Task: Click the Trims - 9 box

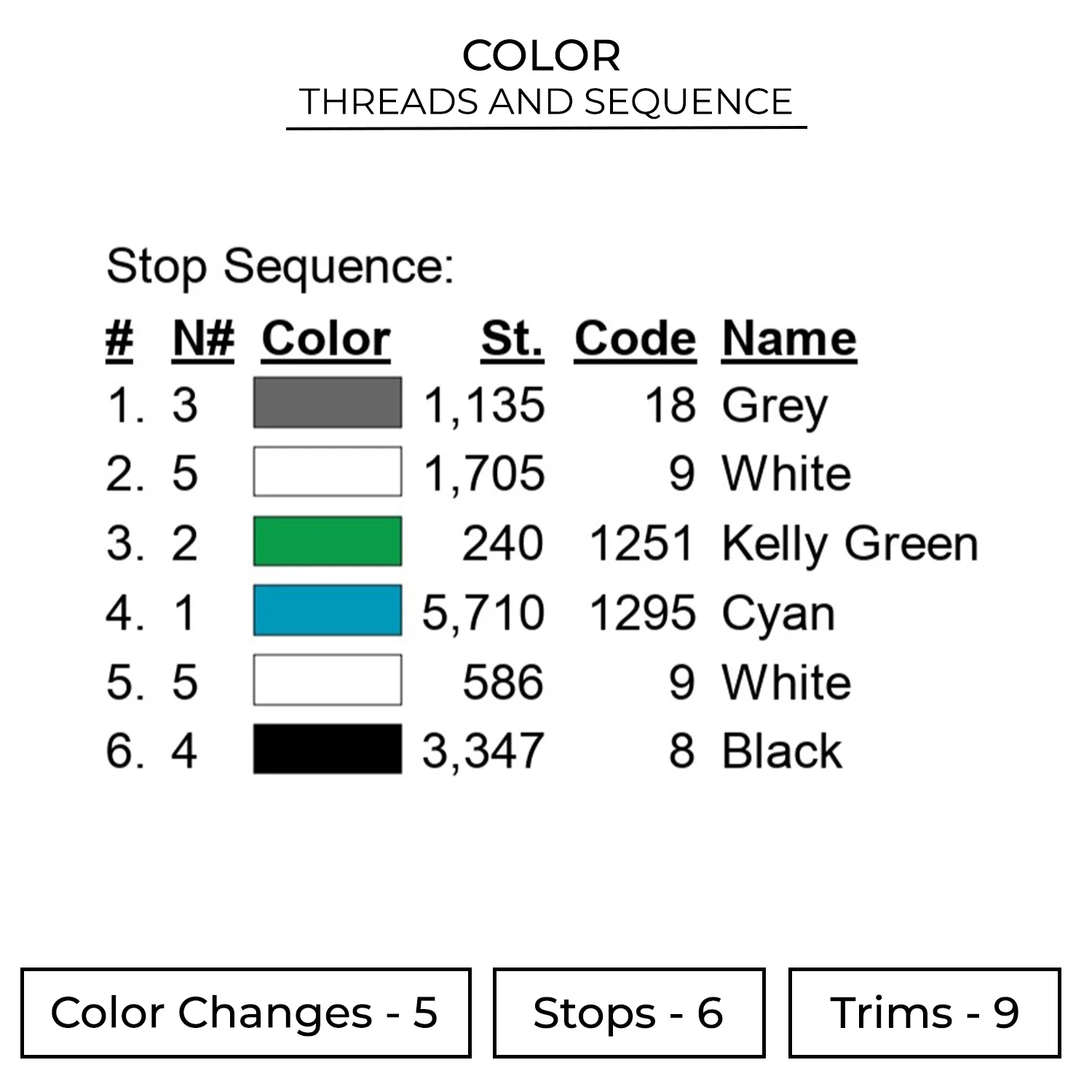Action: 924,1013
